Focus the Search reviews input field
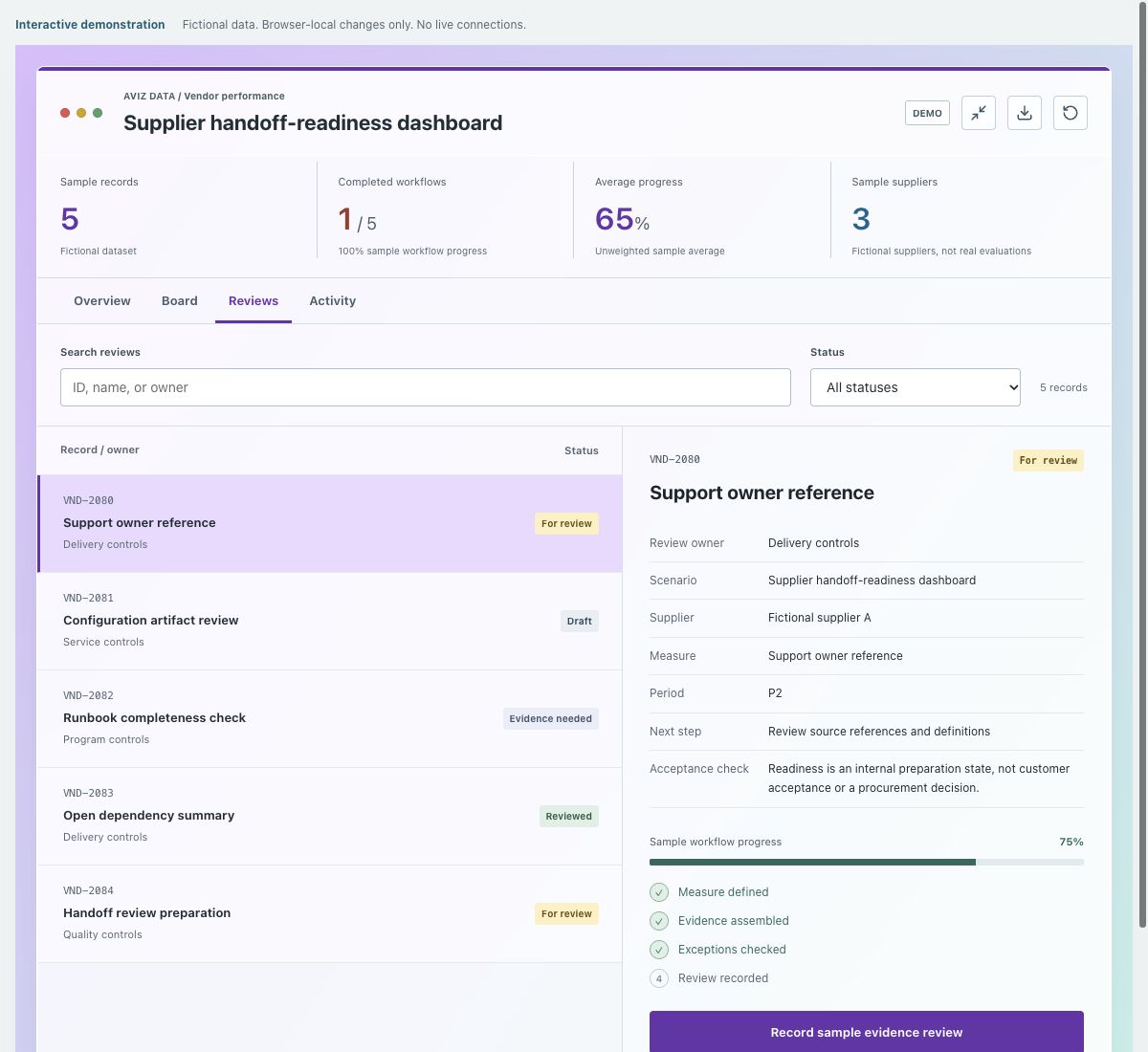 (426, 387)
